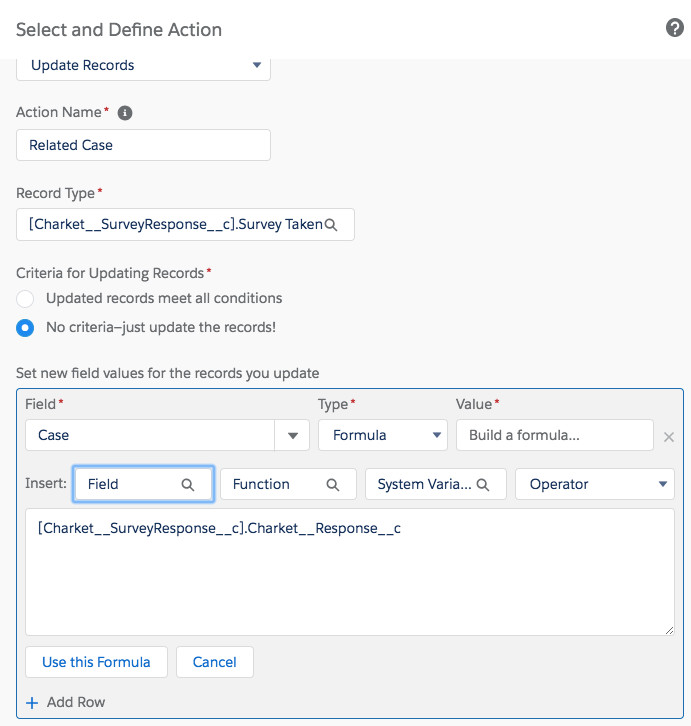Image resolution: width=691 pixels, height=726 pixels.
Task: Click the System Variable search icon
Action: [x=483, y=484]
